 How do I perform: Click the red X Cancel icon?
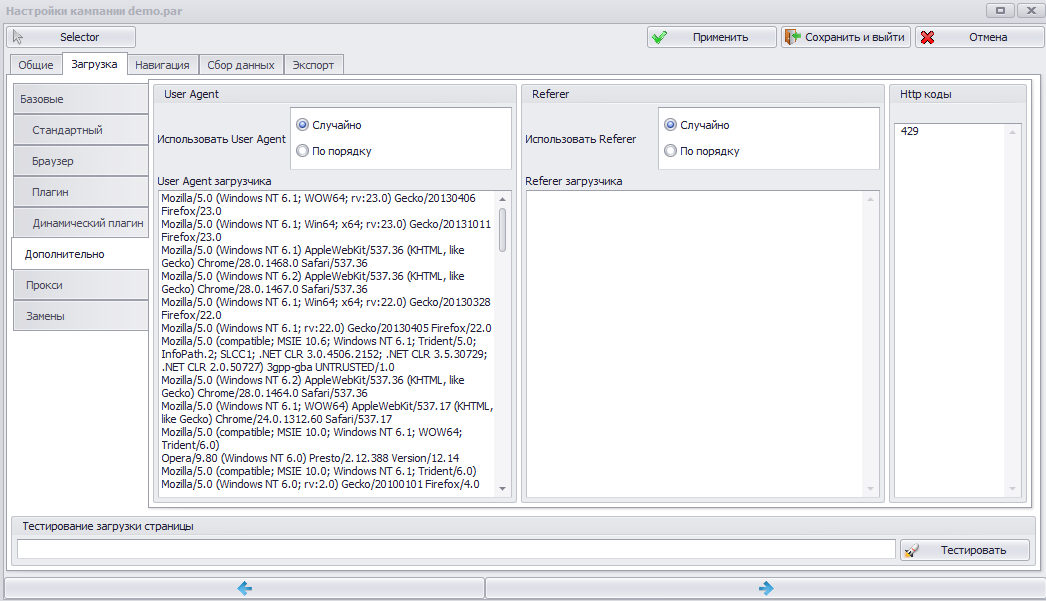click(x=927, y=37)
